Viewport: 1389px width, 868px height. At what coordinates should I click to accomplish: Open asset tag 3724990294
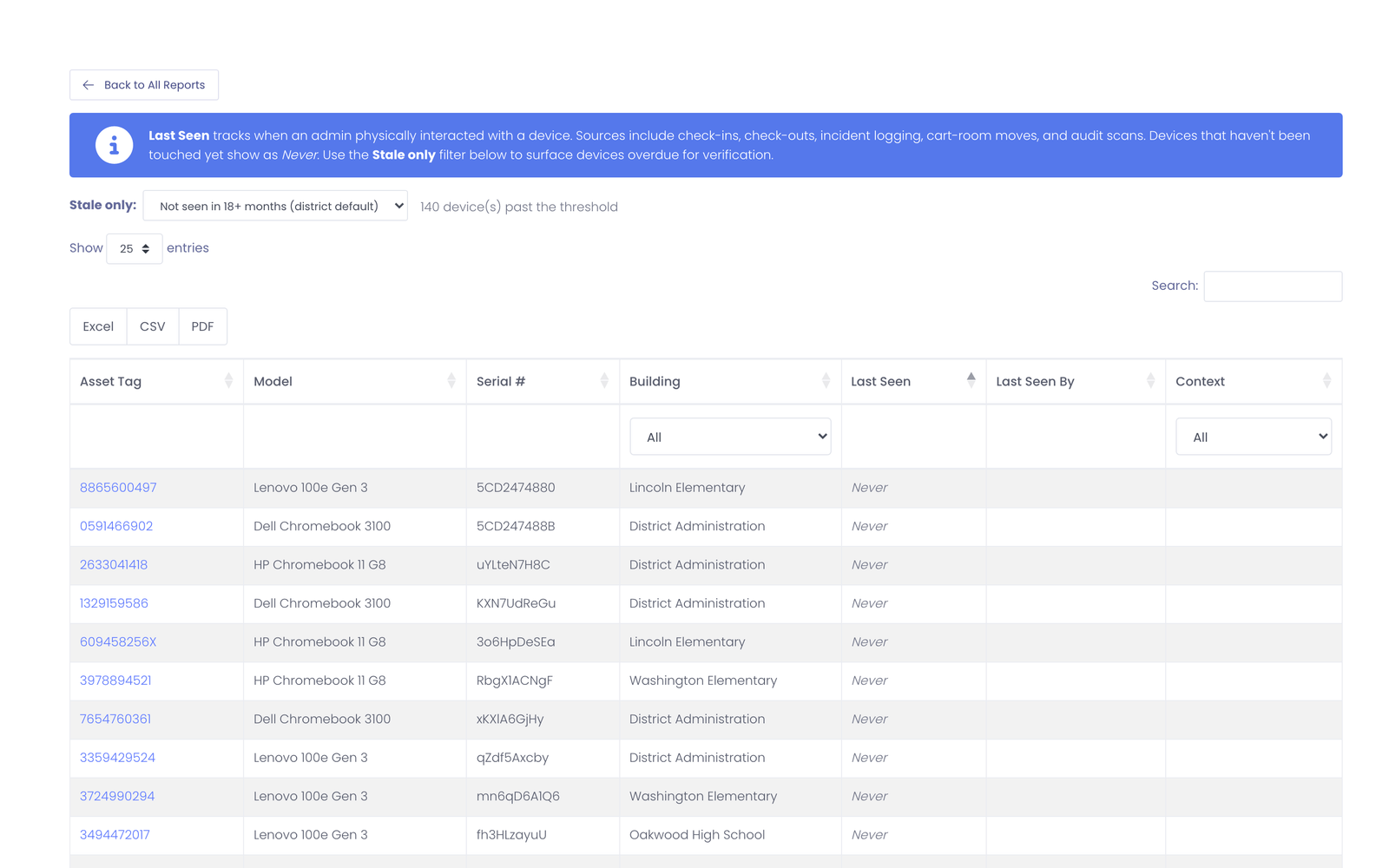click(x=117, y=796)
